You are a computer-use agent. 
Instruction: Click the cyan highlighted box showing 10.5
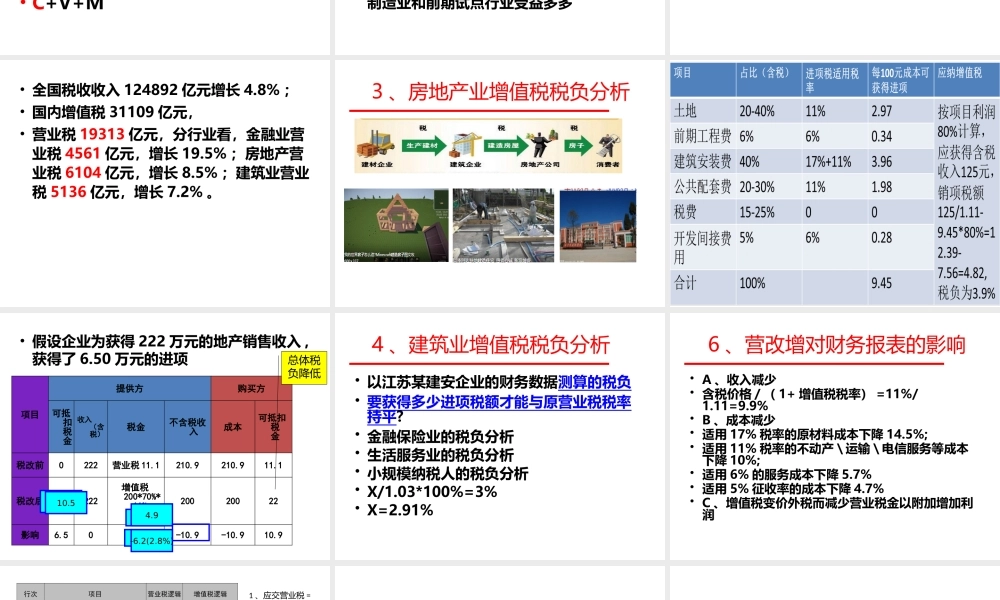point(64,503)
